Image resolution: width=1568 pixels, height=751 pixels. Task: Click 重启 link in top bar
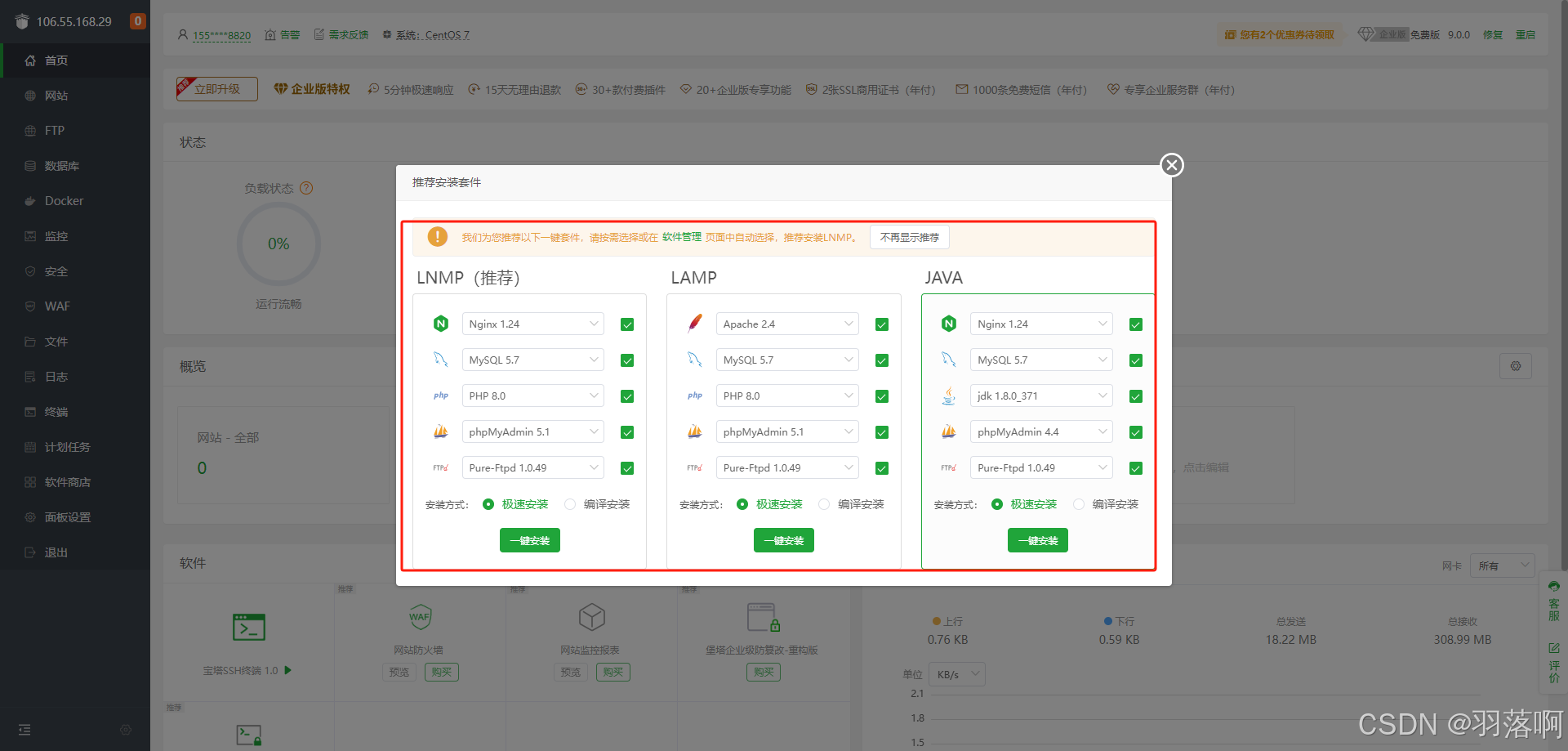pyautogui.click(x=1526, y=34)
